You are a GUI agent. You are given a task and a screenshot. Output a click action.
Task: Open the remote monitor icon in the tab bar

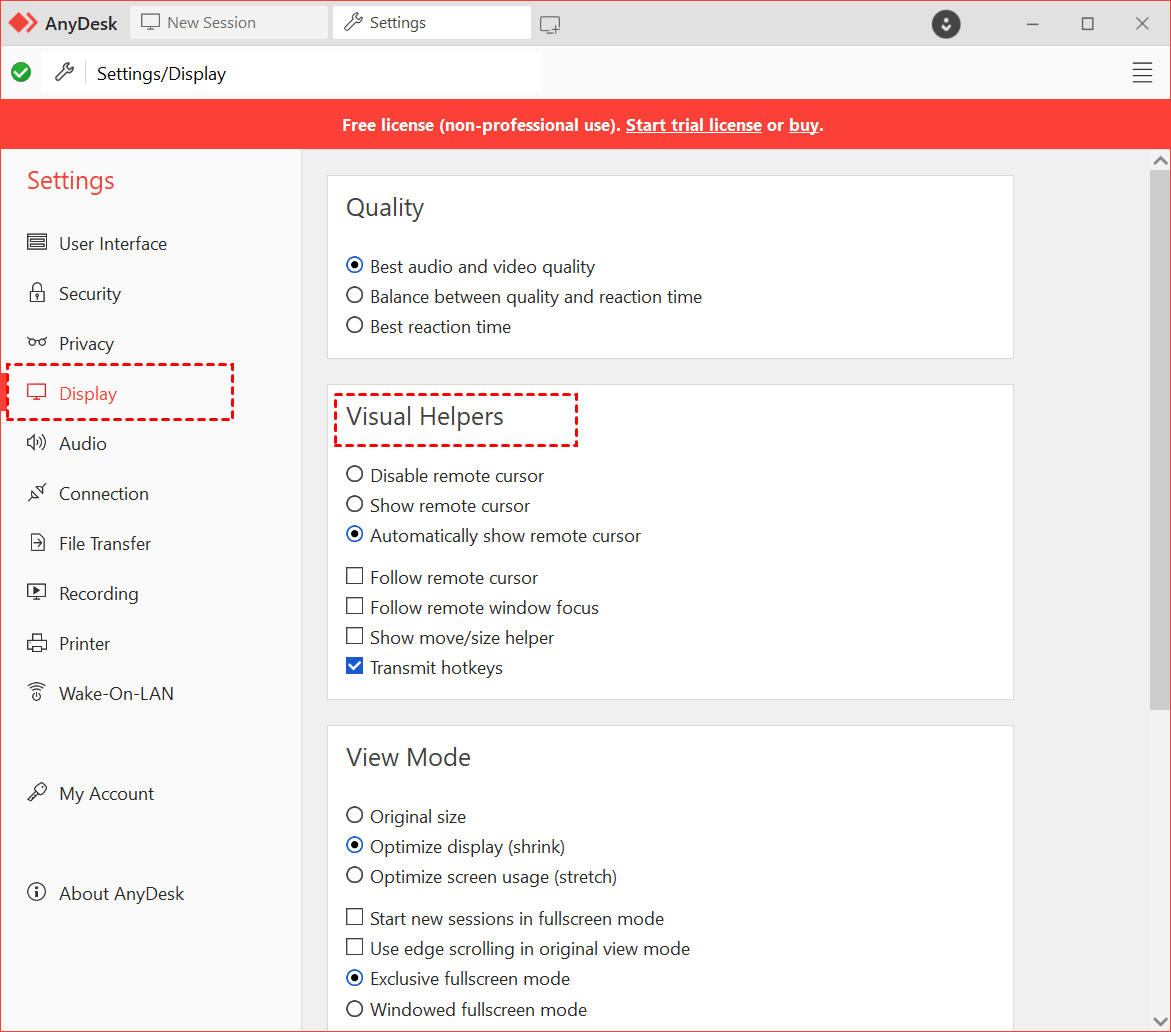click(549, 22)
